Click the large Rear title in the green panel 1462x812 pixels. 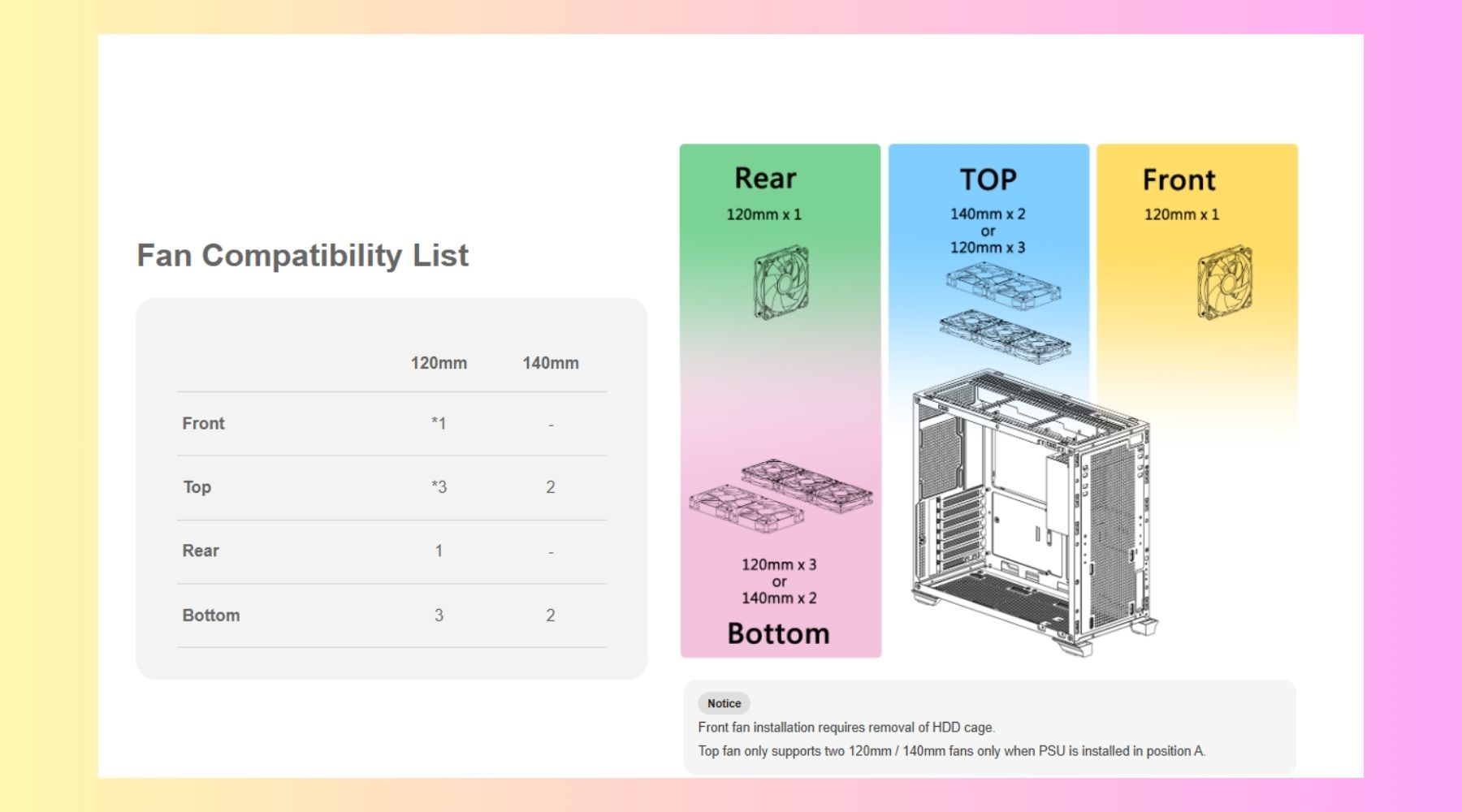coord(765,179)
